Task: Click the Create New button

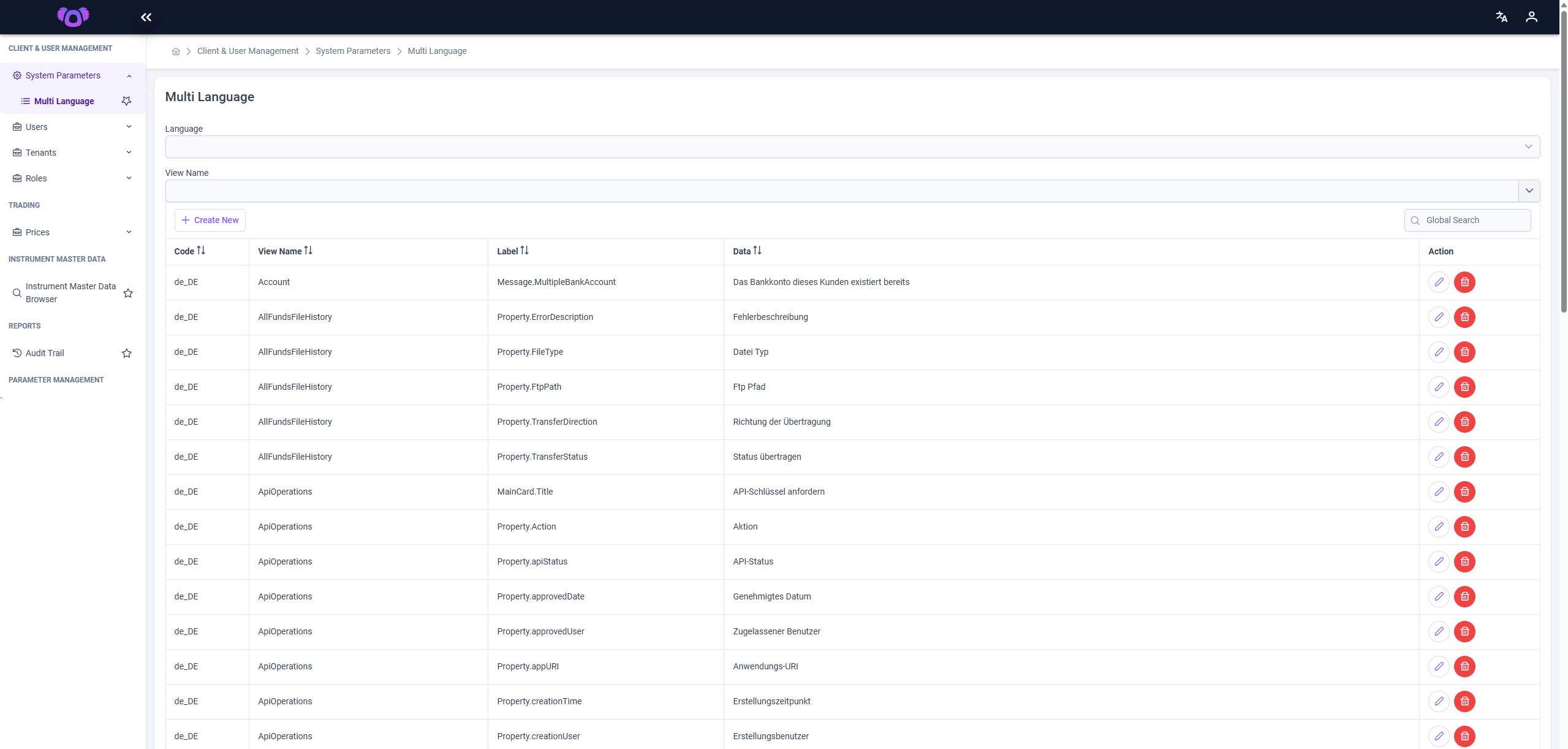Action: (x=210, y=220)
